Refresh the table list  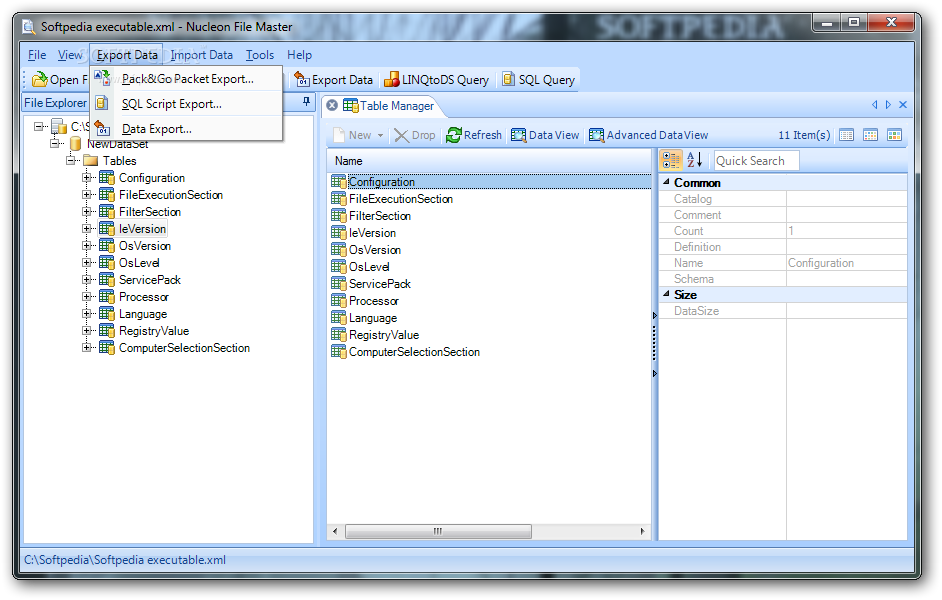(474, 135)
